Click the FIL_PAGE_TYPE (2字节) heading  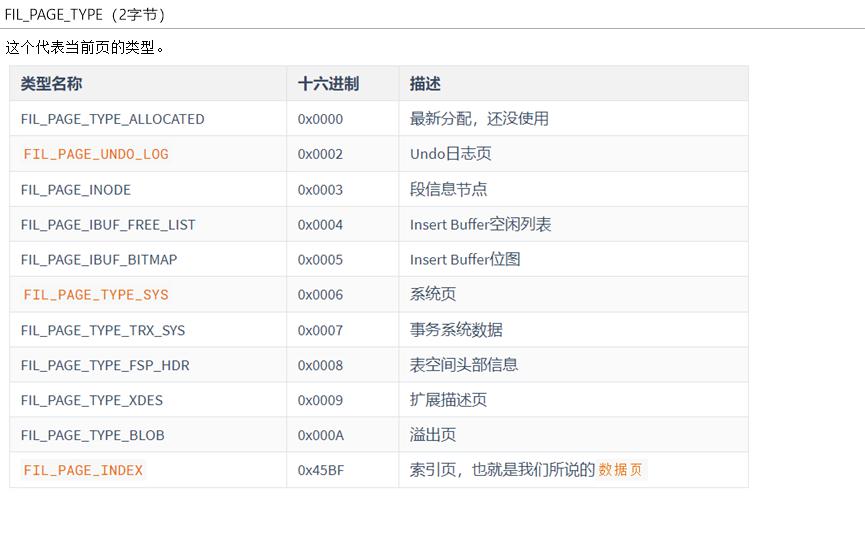point(86,14)
